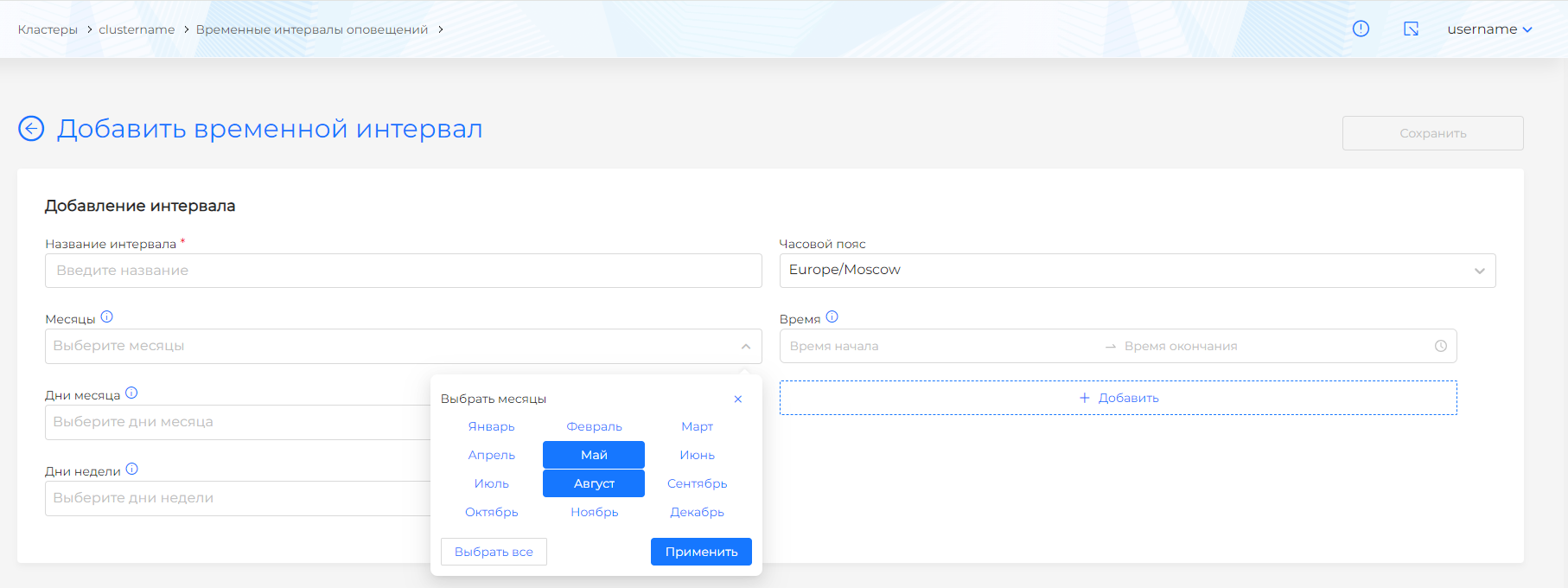
Task: Click info icon next to Дни месяца
Action: point(131,393)
